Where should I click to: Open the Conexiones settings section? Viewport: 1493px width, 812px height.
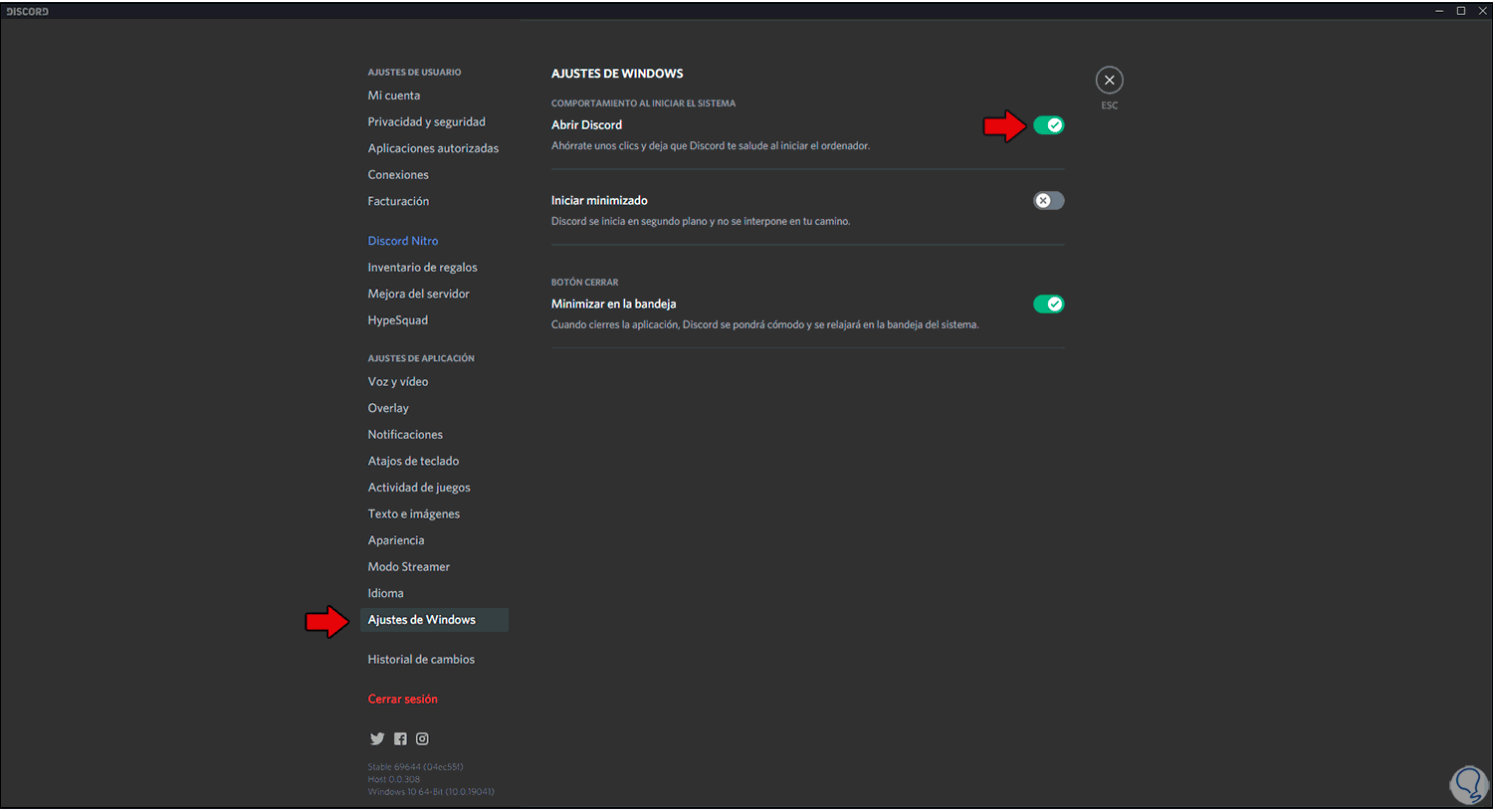(x=398, y=175)
